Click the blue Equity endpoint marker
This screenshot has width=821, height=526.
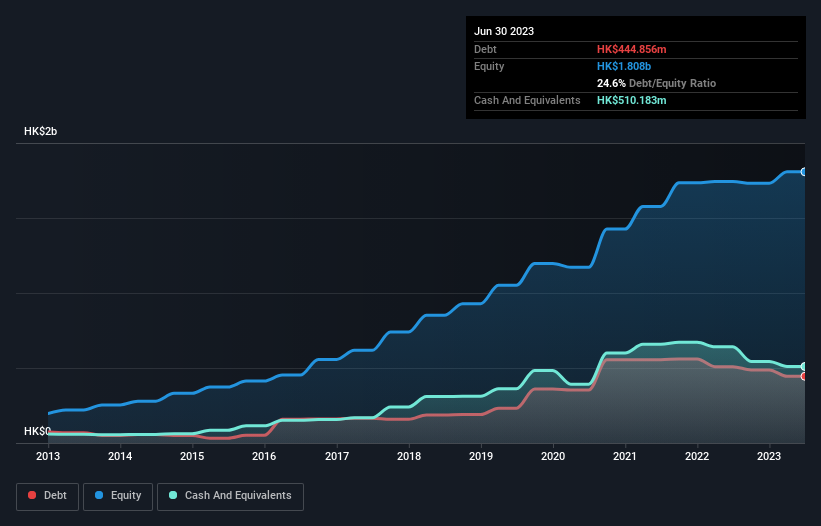click(804, 172)
